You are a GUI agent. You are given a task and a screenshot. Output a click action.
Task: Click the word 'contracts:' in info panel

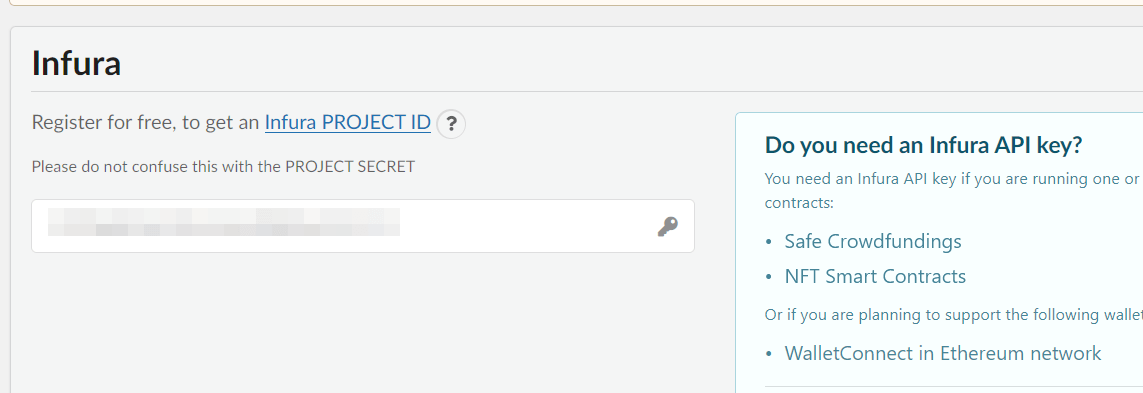(x=799, y=202)
